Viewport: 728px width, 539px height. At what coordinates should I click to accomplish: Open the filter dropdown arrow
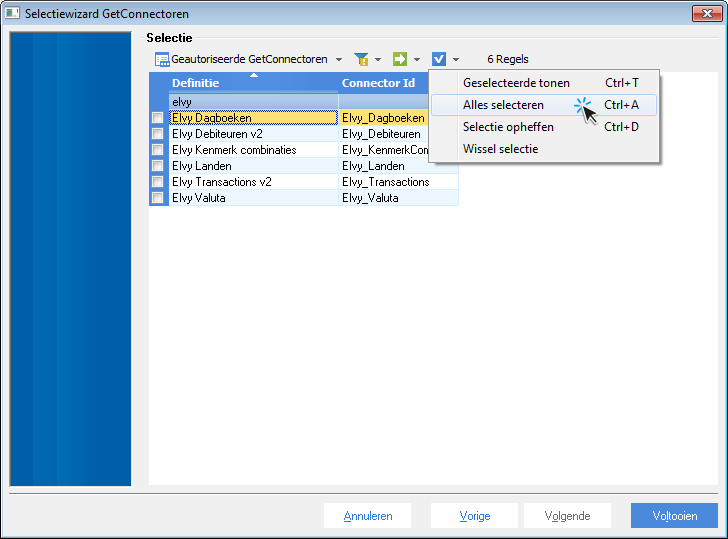click(378, 60)
